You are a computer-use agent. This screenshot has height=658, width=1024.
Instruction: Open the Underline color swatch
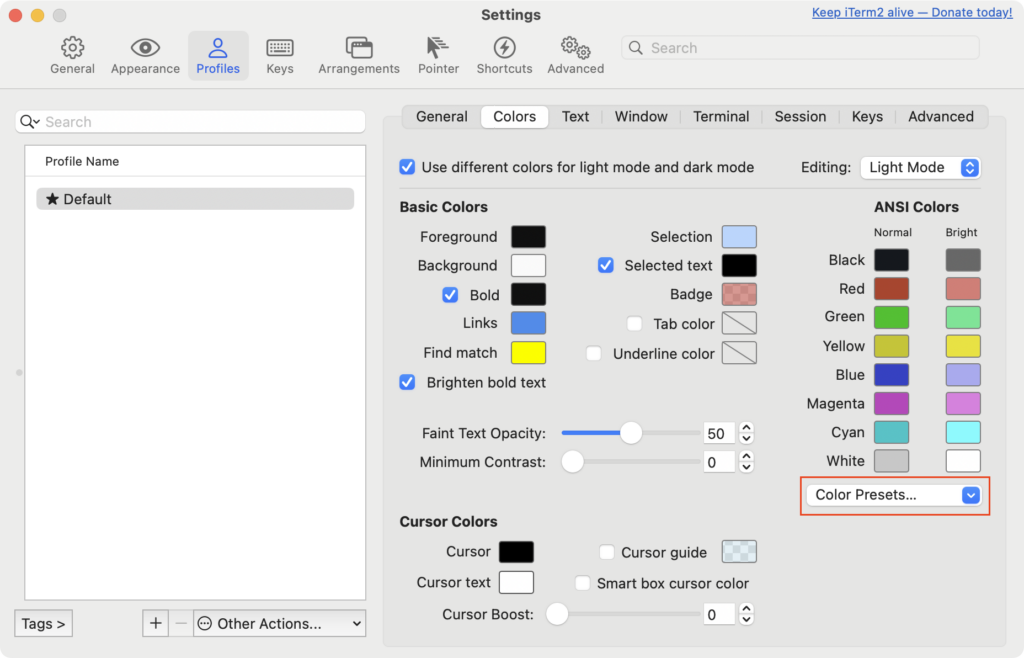[739, 353]
